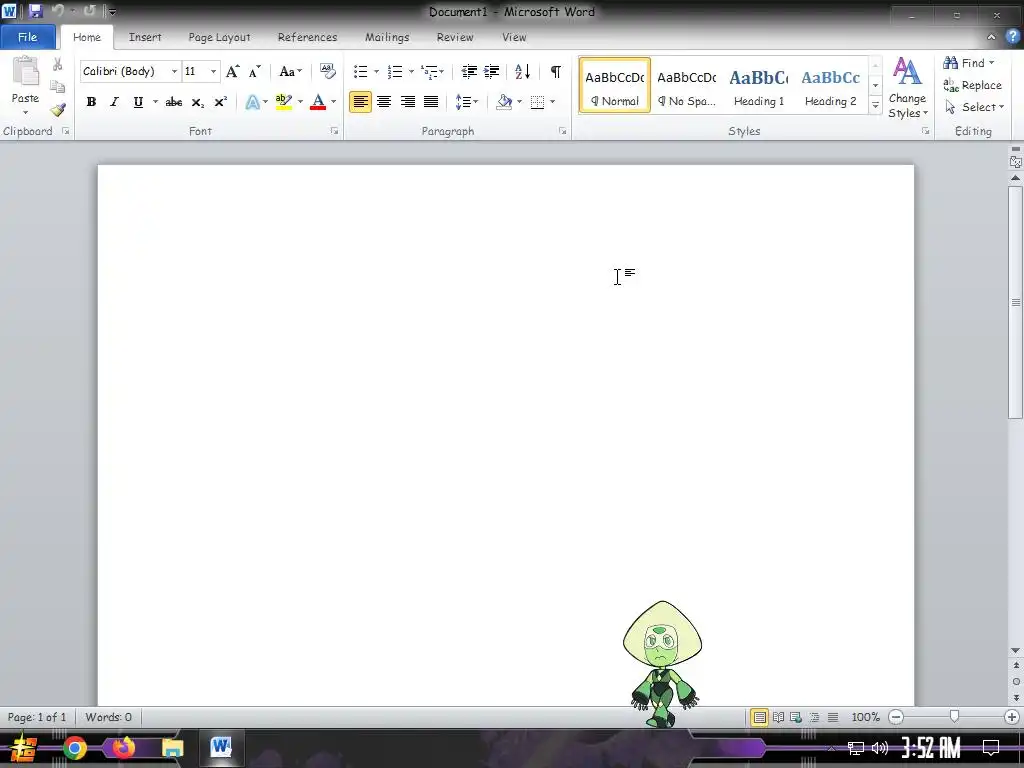Screen dimensions: 1024x768
Task: Switch to Draft view icon
Action: tap(833, 717)
